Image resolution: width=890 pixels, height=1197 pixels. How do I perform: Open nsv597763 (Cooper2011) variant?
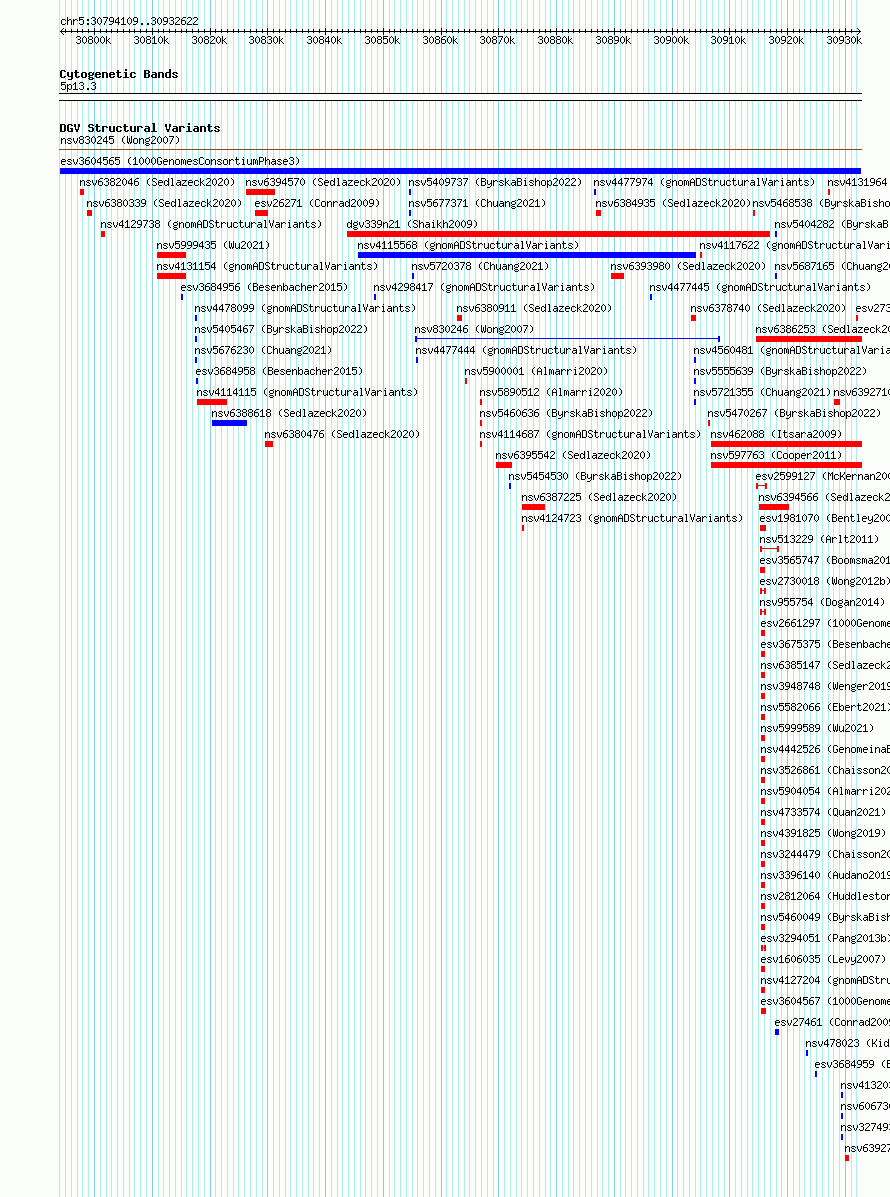click(776, 455)
